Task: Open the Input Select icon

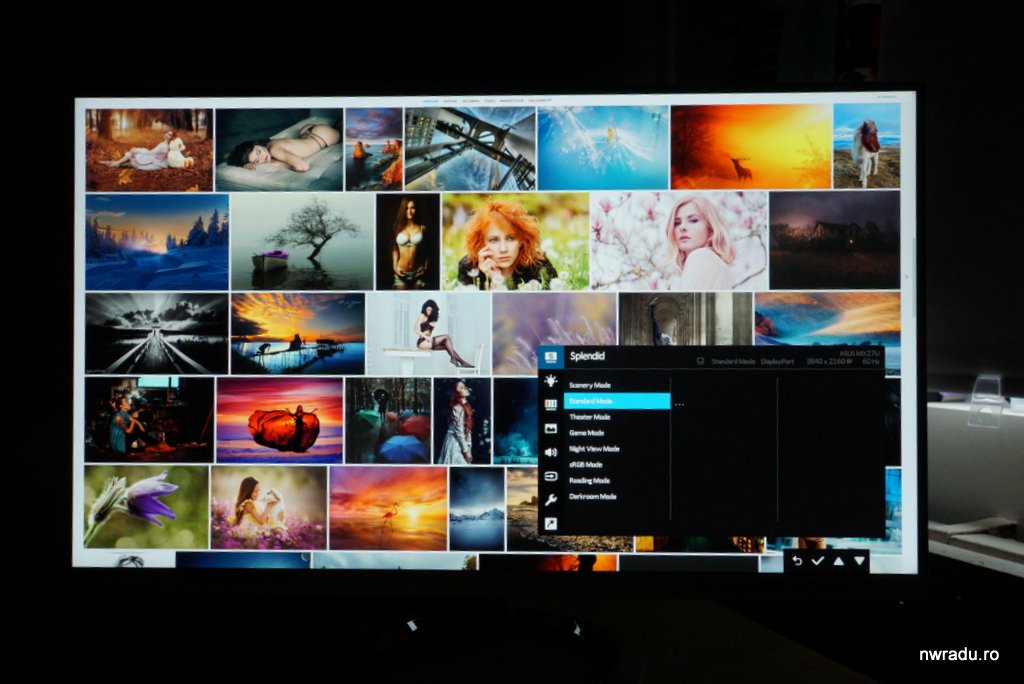Action: coord(551,476)
